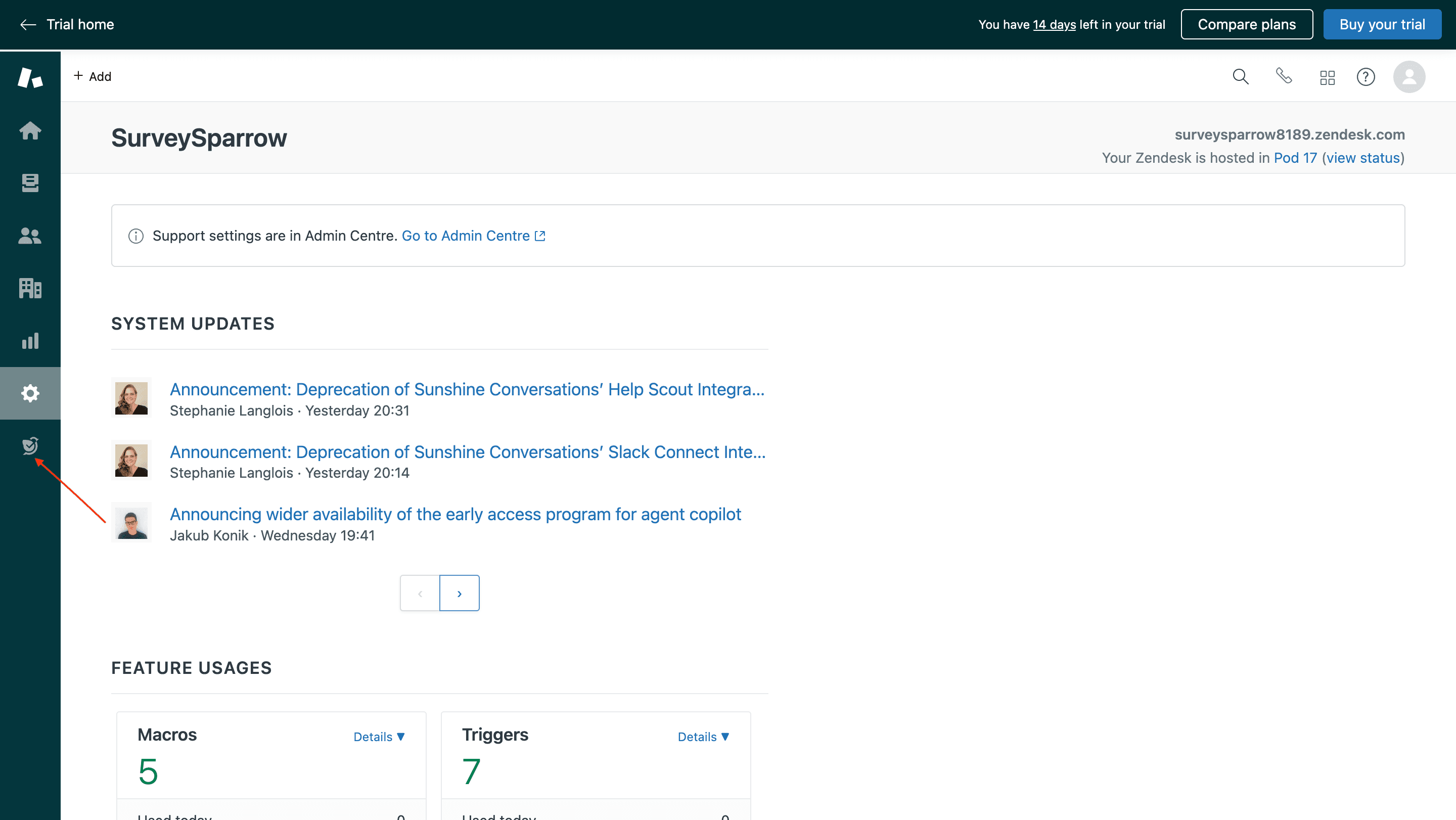Go back to Trial home
Screen dimensions: 1456x820
(68, 24)
